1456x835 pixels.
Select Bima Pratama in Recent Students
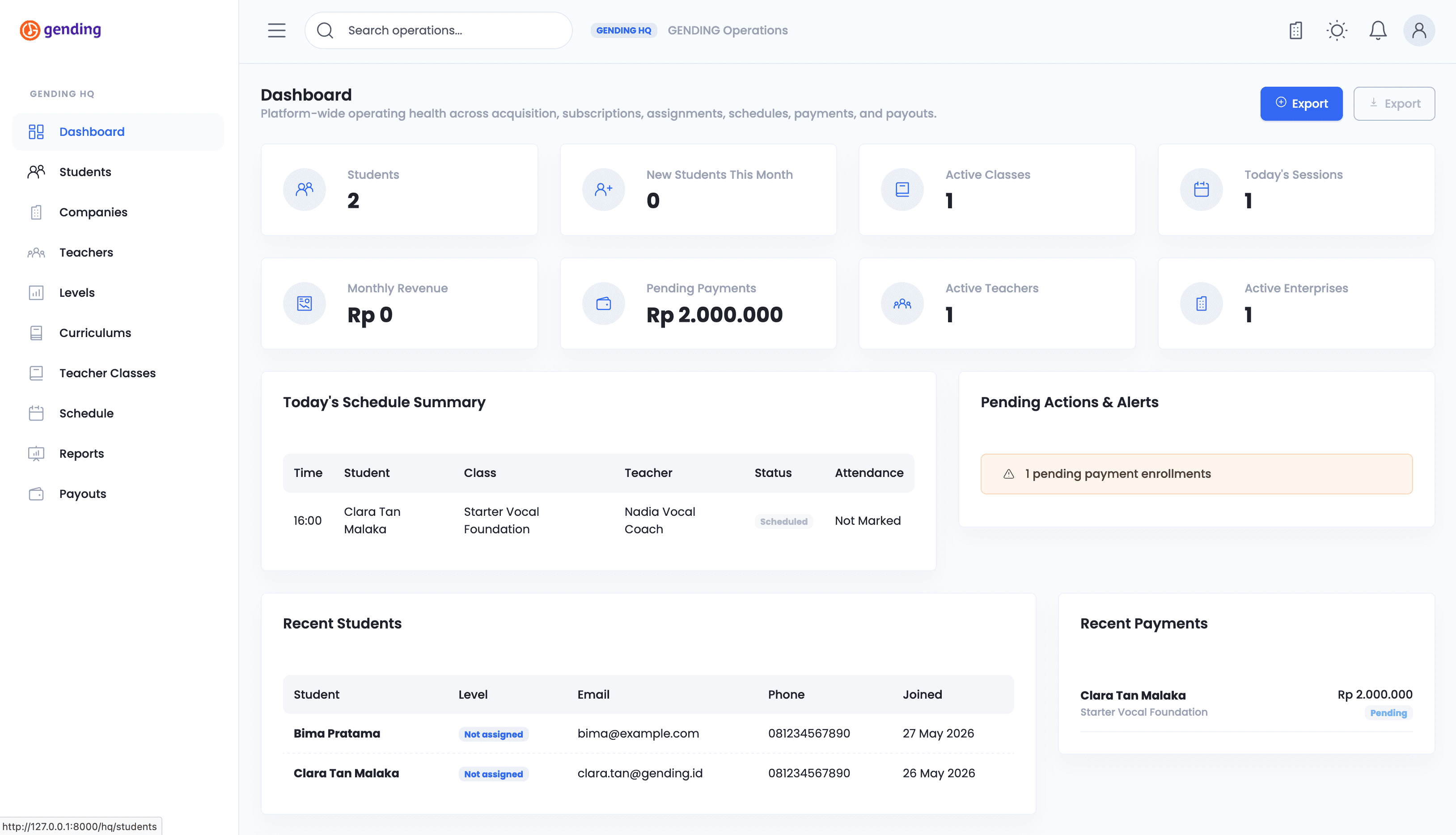pyautogui.click(x=337, y=734)
